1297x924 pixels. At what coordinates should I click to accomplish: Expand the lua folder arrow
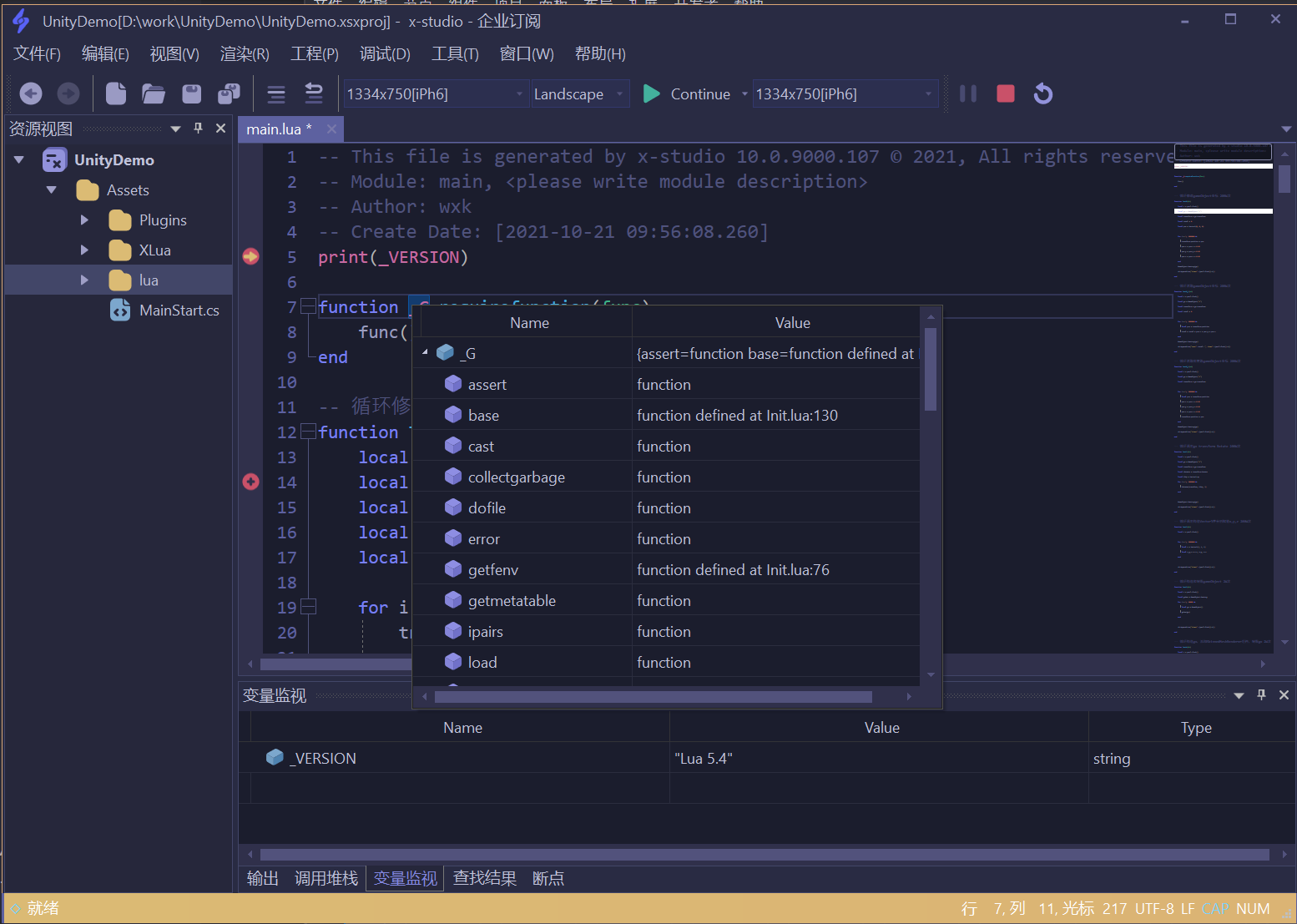(x=84, y=280)
